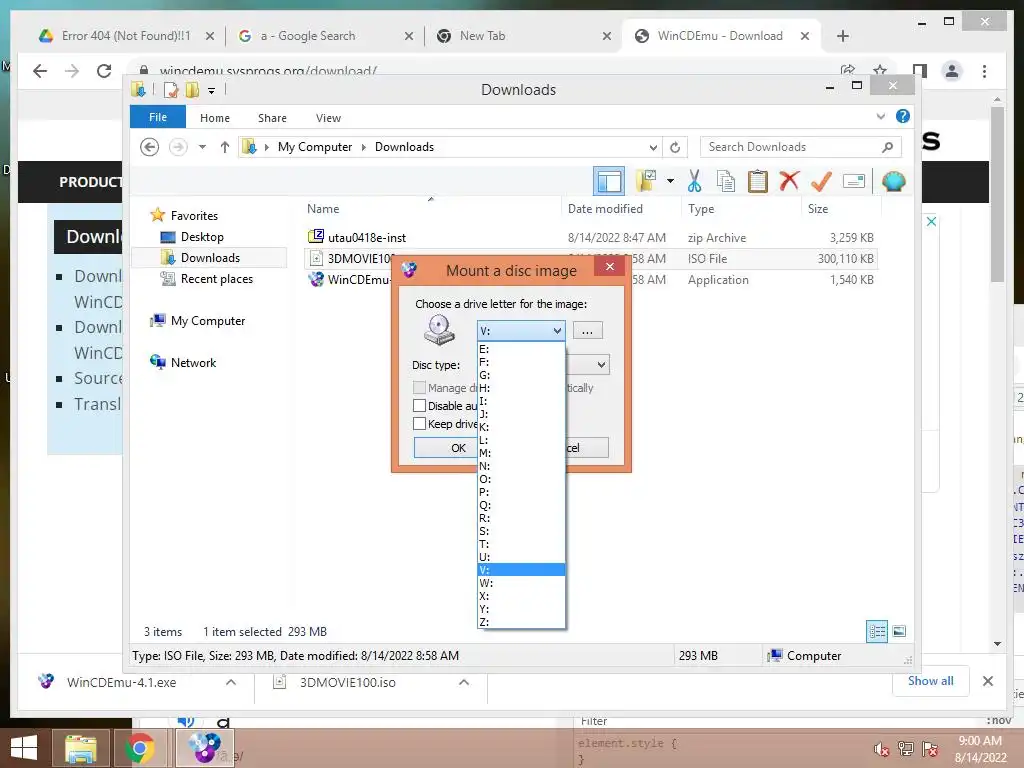Open the Disc type dropdown
The width and height of the screenshot is (1024, 768).
601,364
